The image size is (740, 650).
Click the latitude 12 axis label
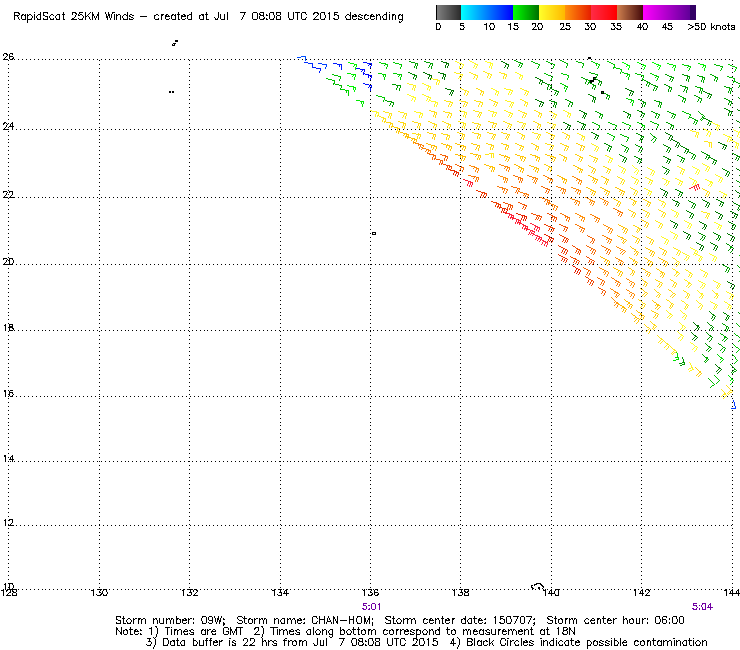coord(8,523)
